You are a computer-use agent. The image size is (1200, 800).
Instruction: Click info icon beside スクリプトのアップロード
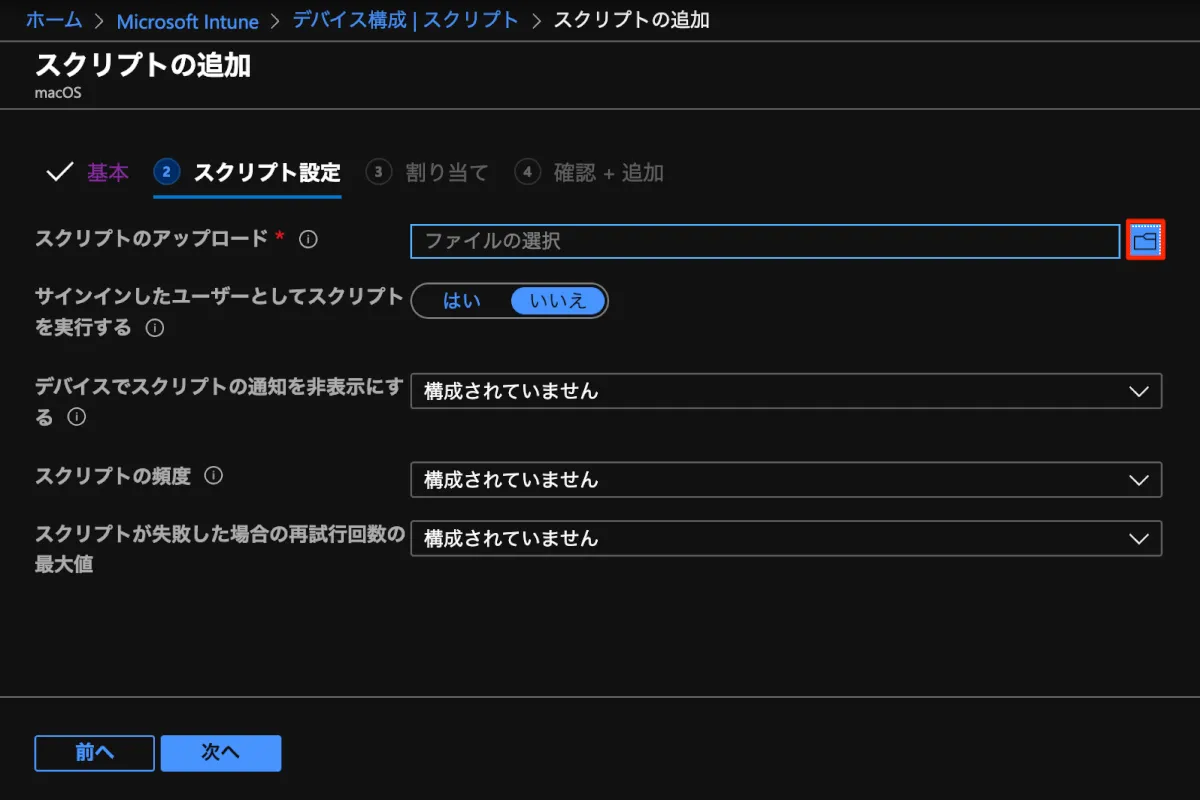pyautogui.click(x=309, y=239)
